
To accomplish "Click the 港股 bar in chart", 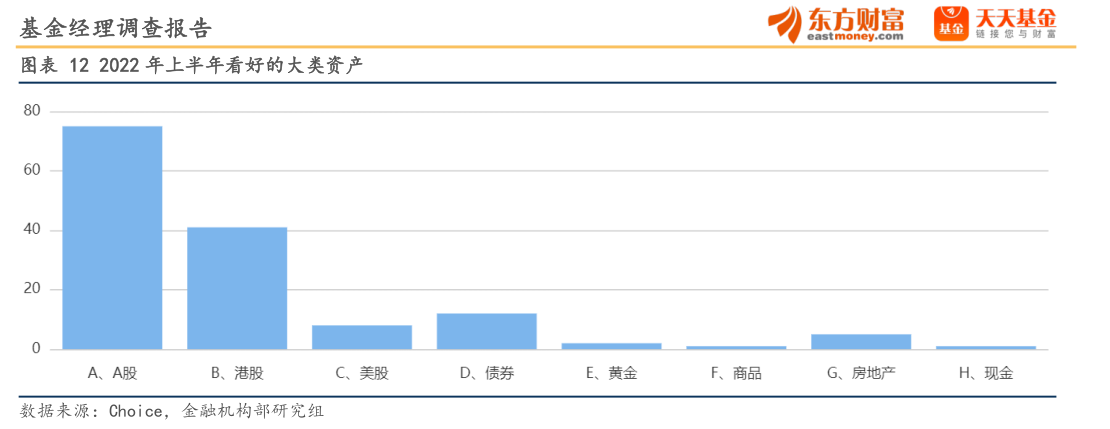I will pyautogui.click(x=237, y=288).
